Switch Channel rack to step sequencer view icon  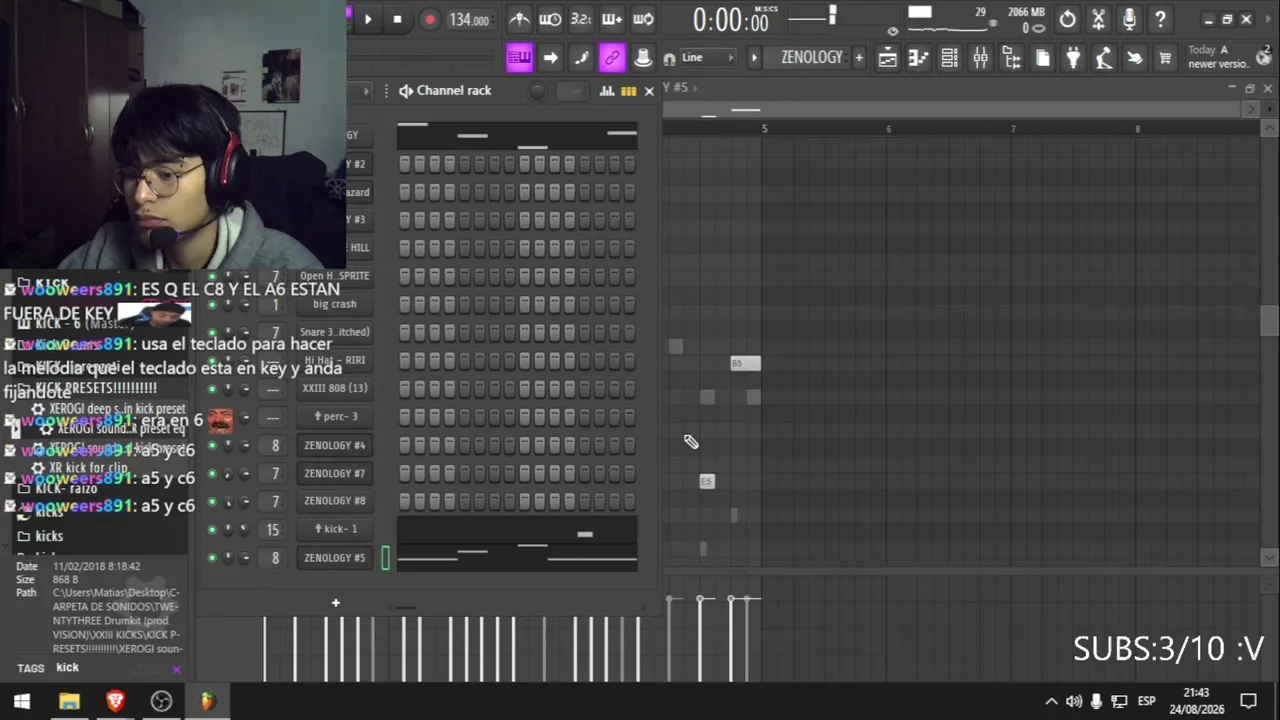628,91
